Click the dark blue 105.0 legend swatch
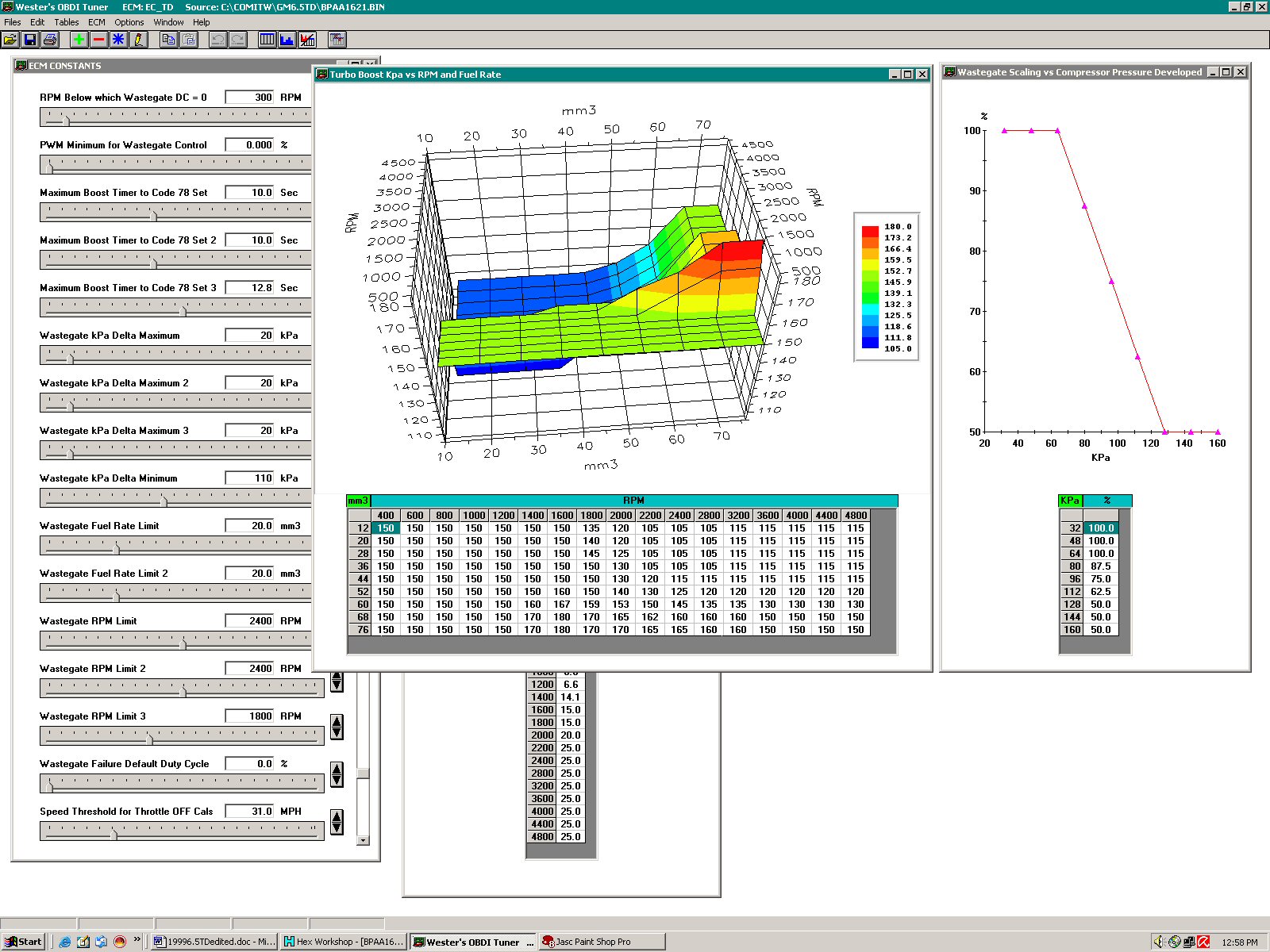This screenshot has height=952, width=1270. (870, 343)
